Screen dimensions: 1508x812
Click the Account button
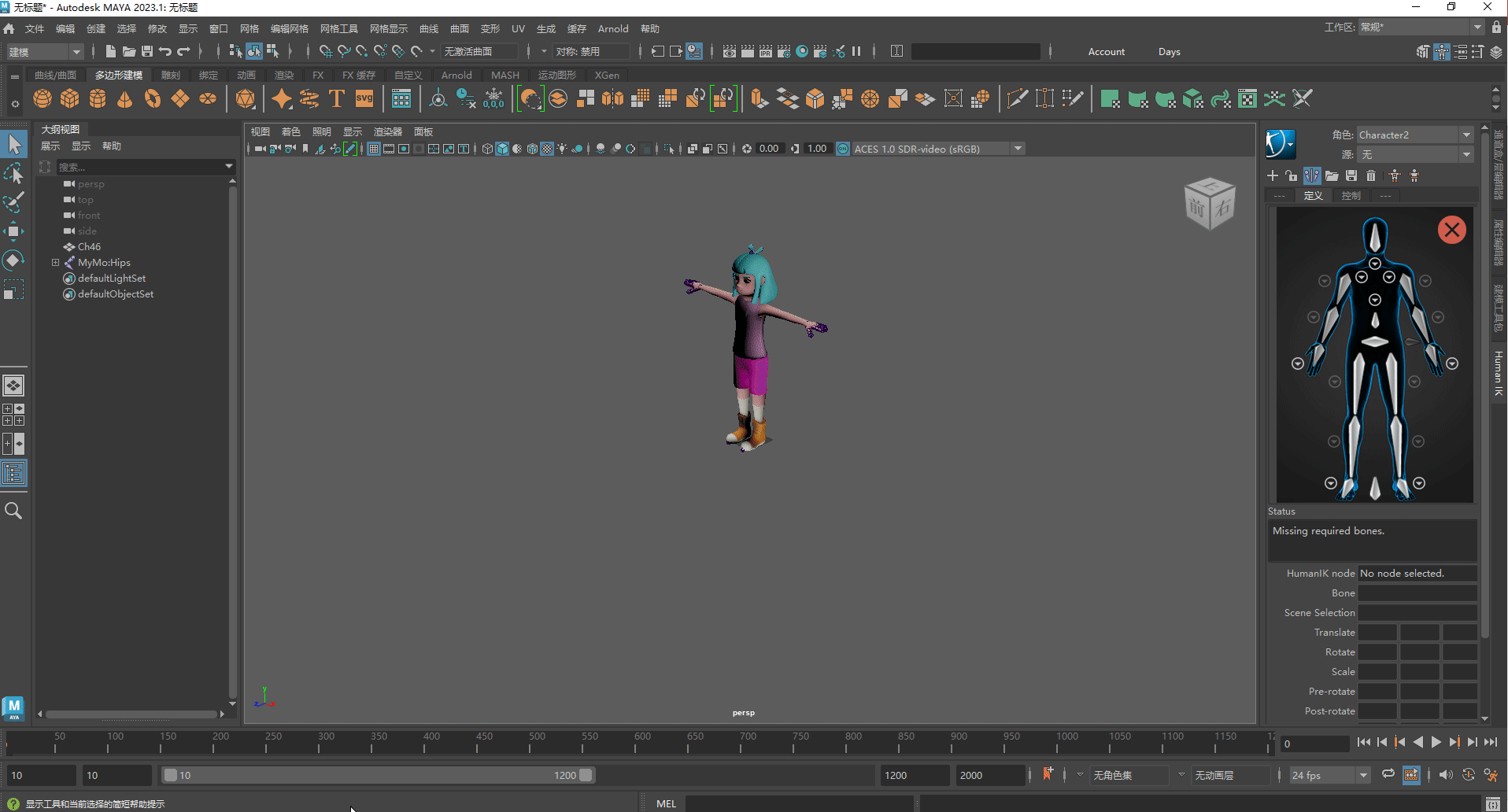pos(1106,51)
